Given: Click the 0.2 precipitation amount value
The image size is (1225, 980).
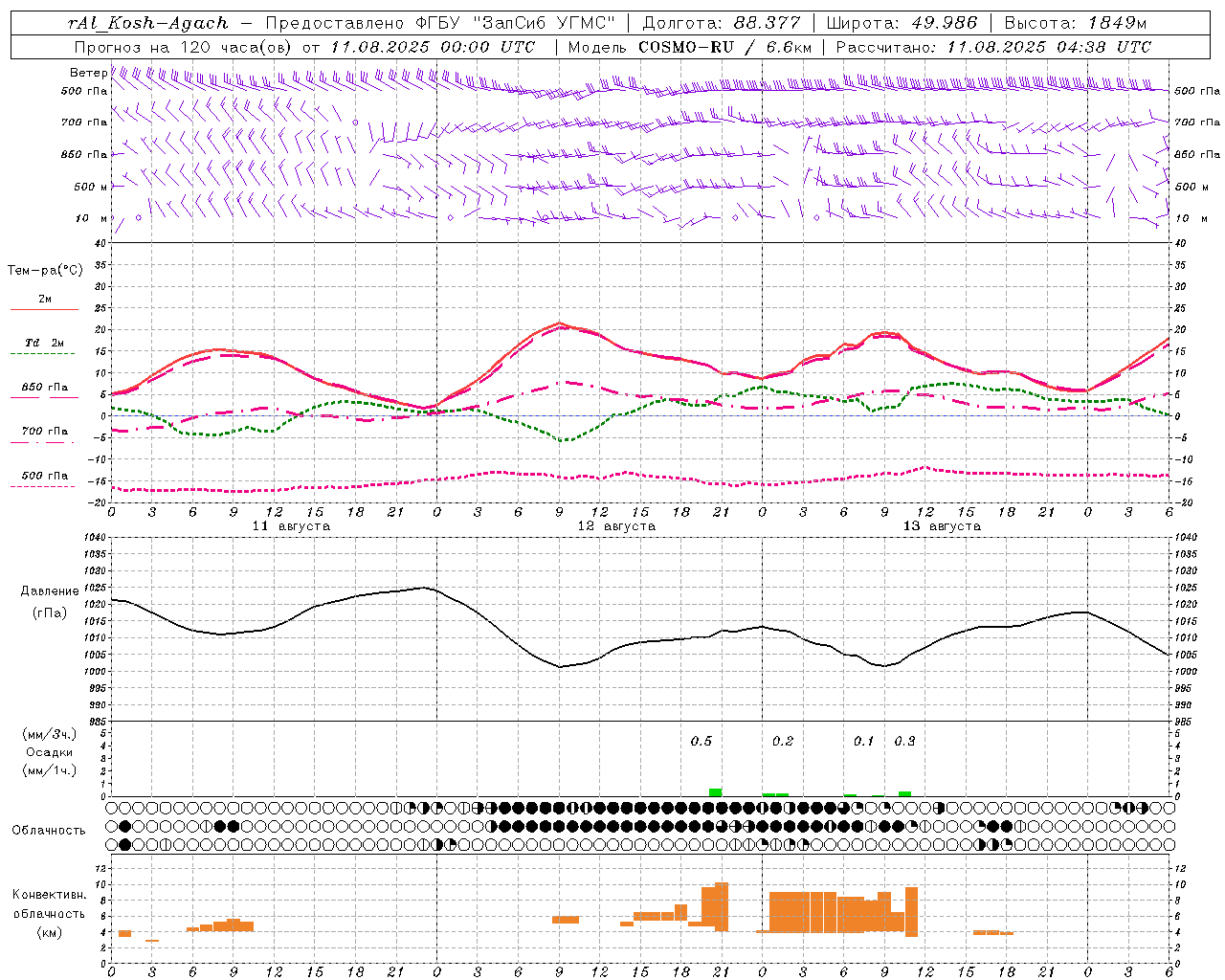Looking at the screenshot, I should (783, 741).
